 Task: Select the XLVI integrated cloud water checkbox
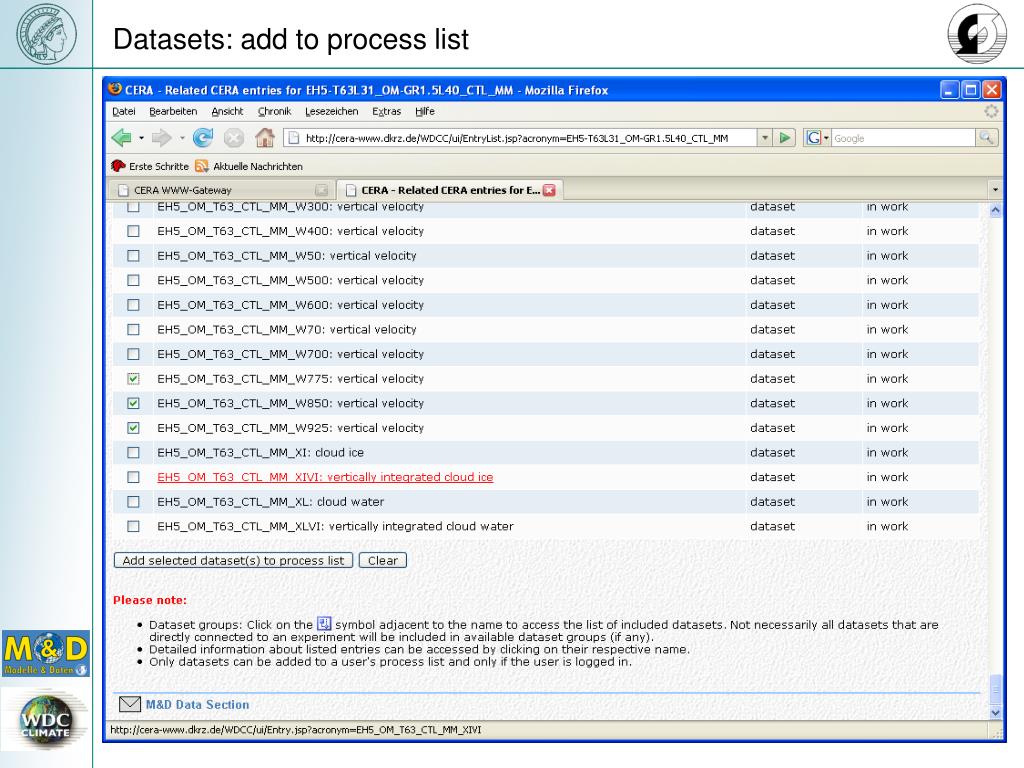click(133, 526)
